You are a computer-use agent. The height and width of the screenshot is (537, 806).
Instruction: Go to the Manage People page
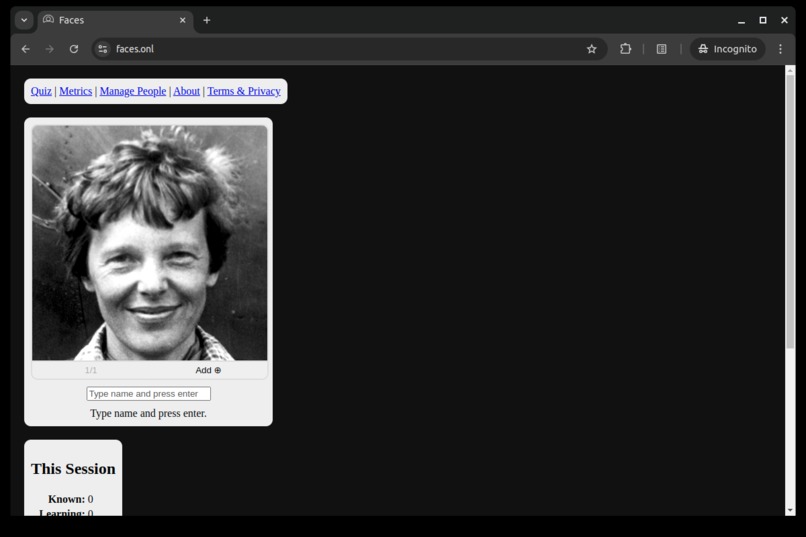(x=133, y=91)
